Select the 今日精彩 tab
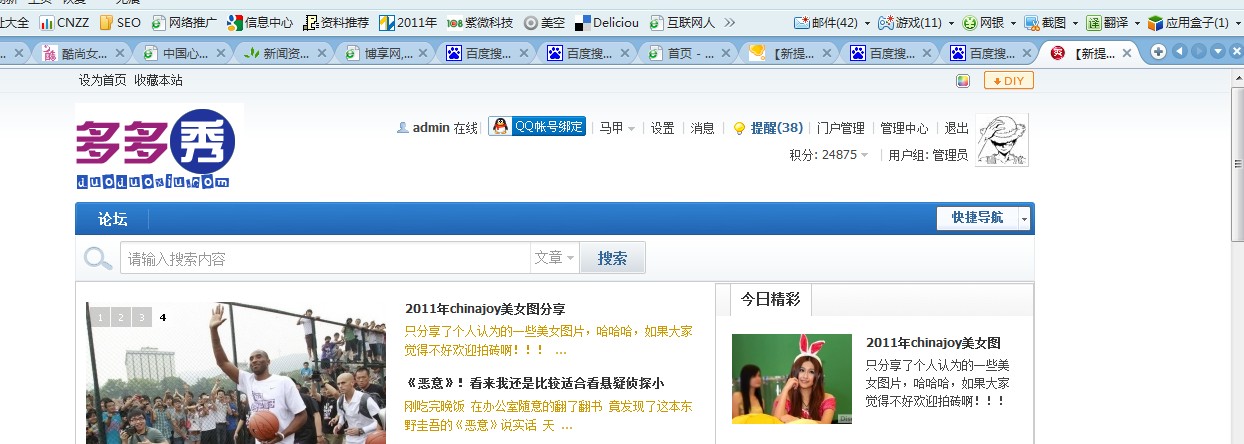The height and width of the screenshot is (444, 1244). coord(771,300)
